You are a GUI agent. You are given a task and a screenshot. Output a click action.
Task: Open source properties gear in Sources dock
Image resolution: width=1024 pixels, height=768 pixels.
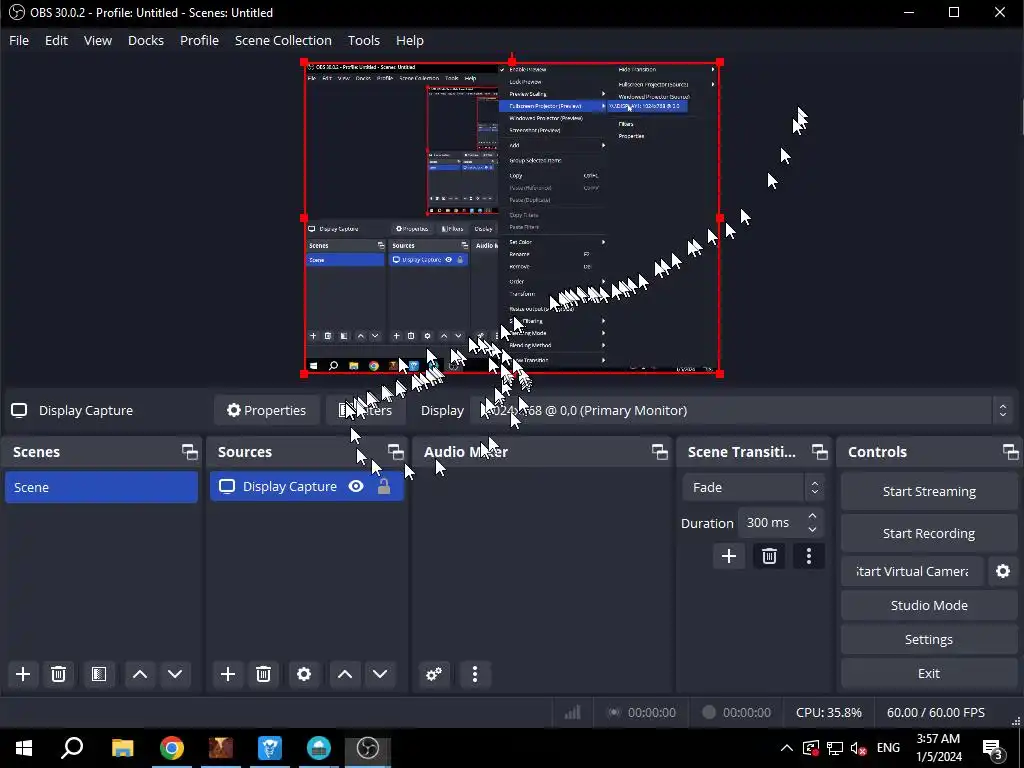click(304, 674)
